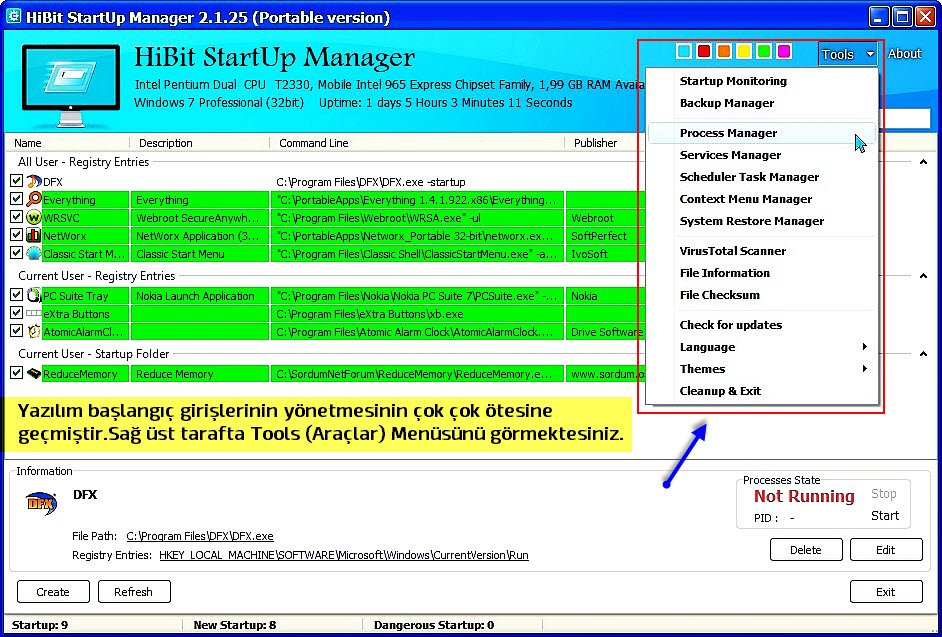Open the DFX.exe file path link
Screen dimensions: 942x637
point(200,536)
